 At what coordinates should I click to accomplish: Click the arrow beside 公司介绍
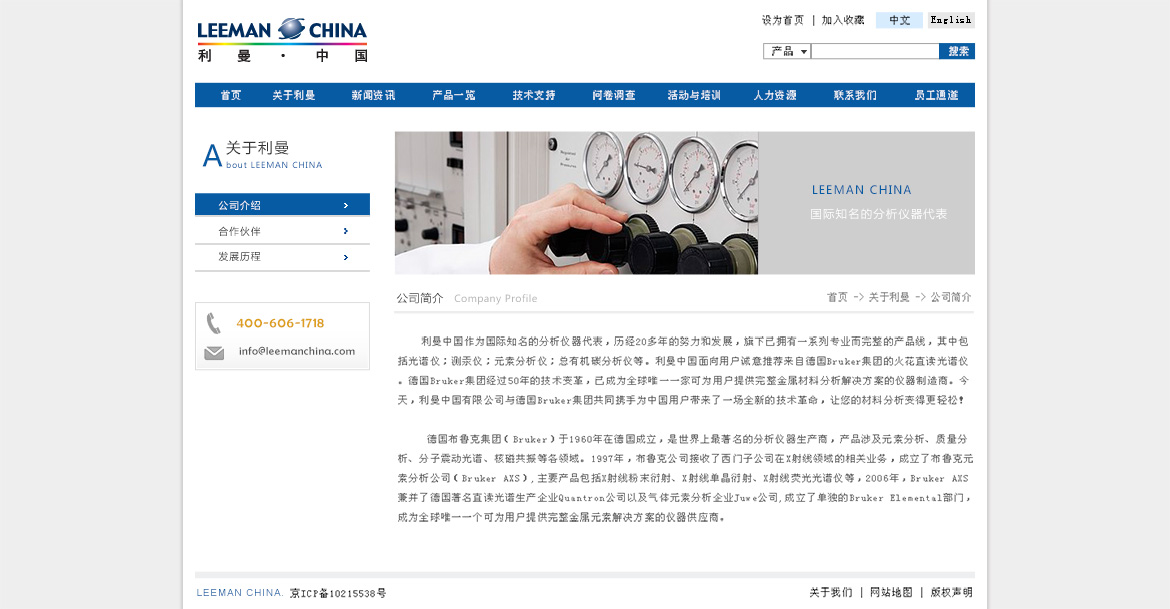click(x=345, y=205)
